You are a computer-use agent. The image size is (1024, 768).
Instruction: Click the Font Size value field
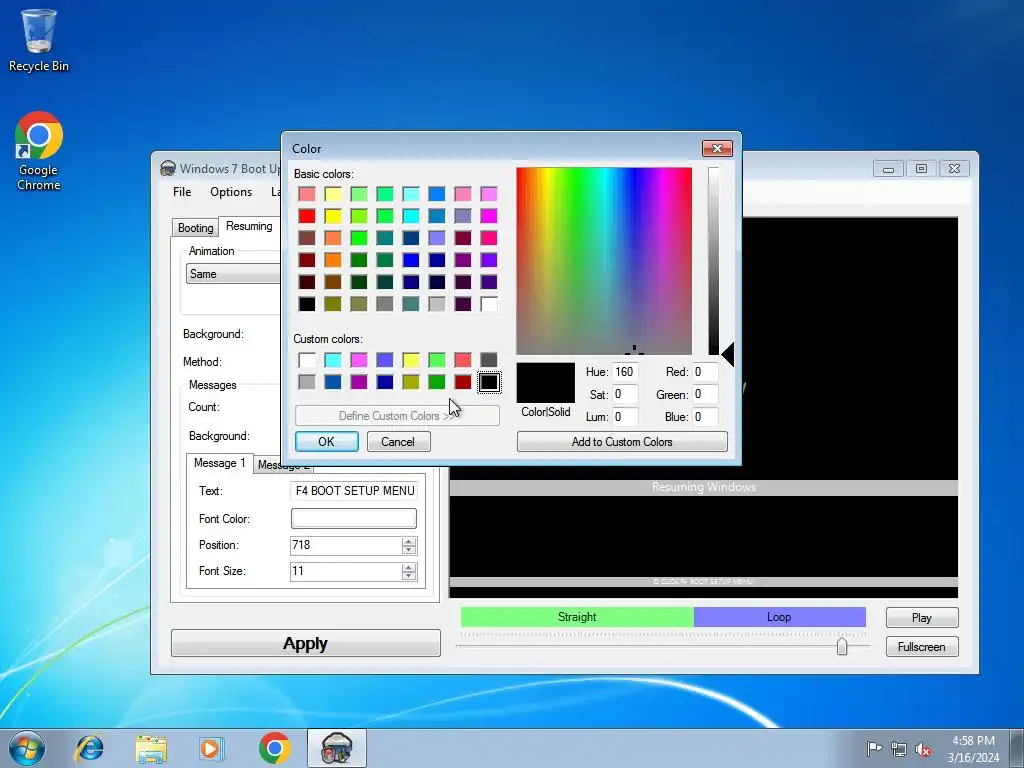click(346, 571)
